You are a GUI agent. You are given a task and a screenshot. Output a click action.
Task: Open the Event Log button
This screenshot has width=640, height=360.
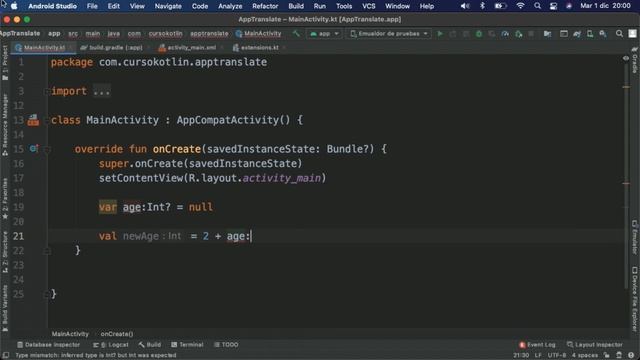tap(537, 345)
